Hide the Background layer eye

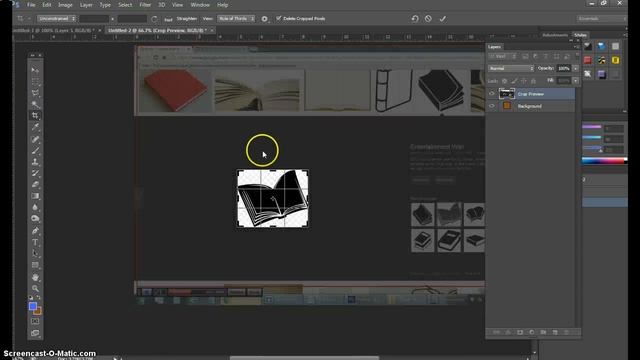(491, 106)
